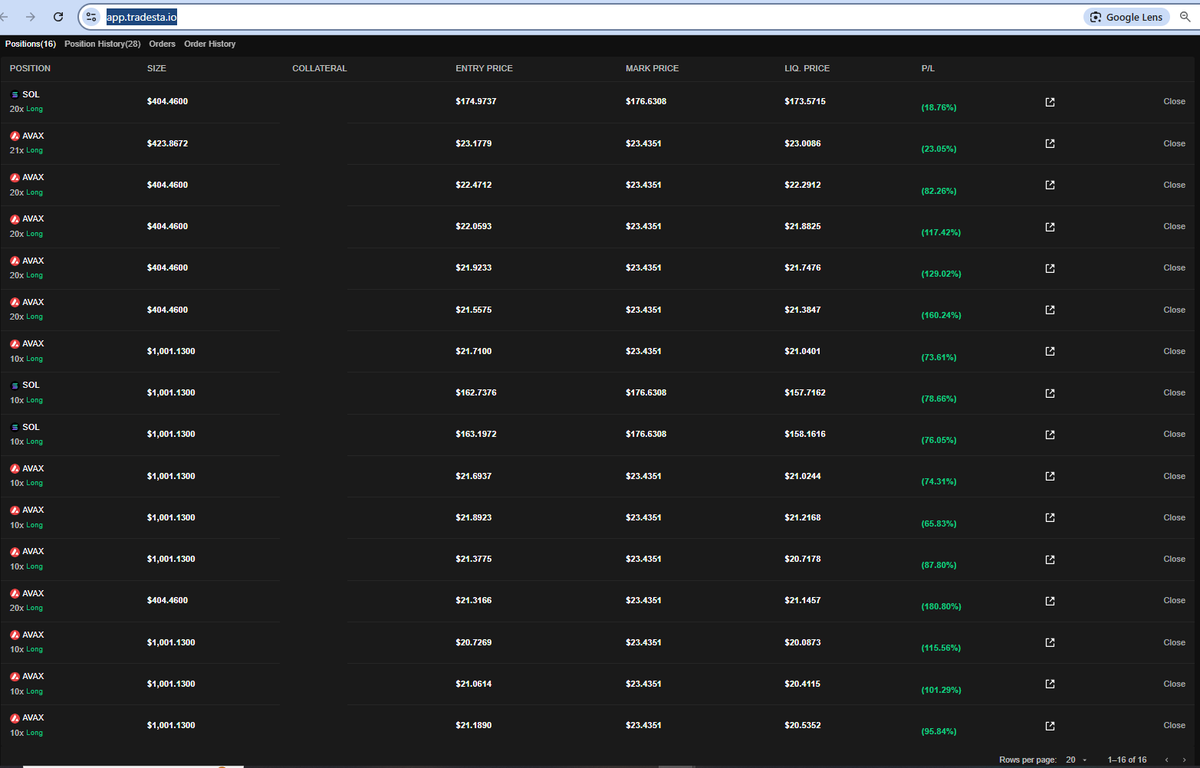Image resolution: width=1200 pixels, height=768 pixels.
Task: Open share icon for SOL $162.7376 position
Action: tap(1050, 393)
